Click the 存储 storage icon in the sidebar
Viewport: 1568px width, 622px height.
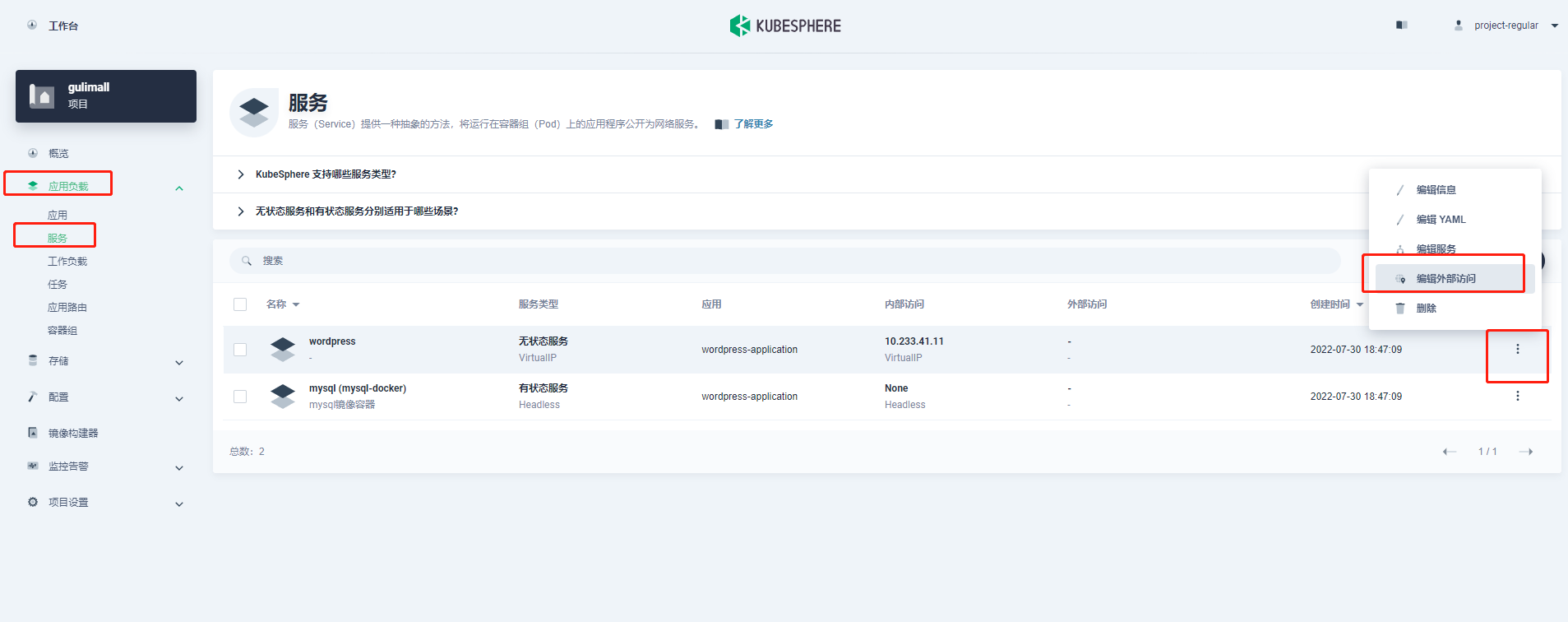33,360
